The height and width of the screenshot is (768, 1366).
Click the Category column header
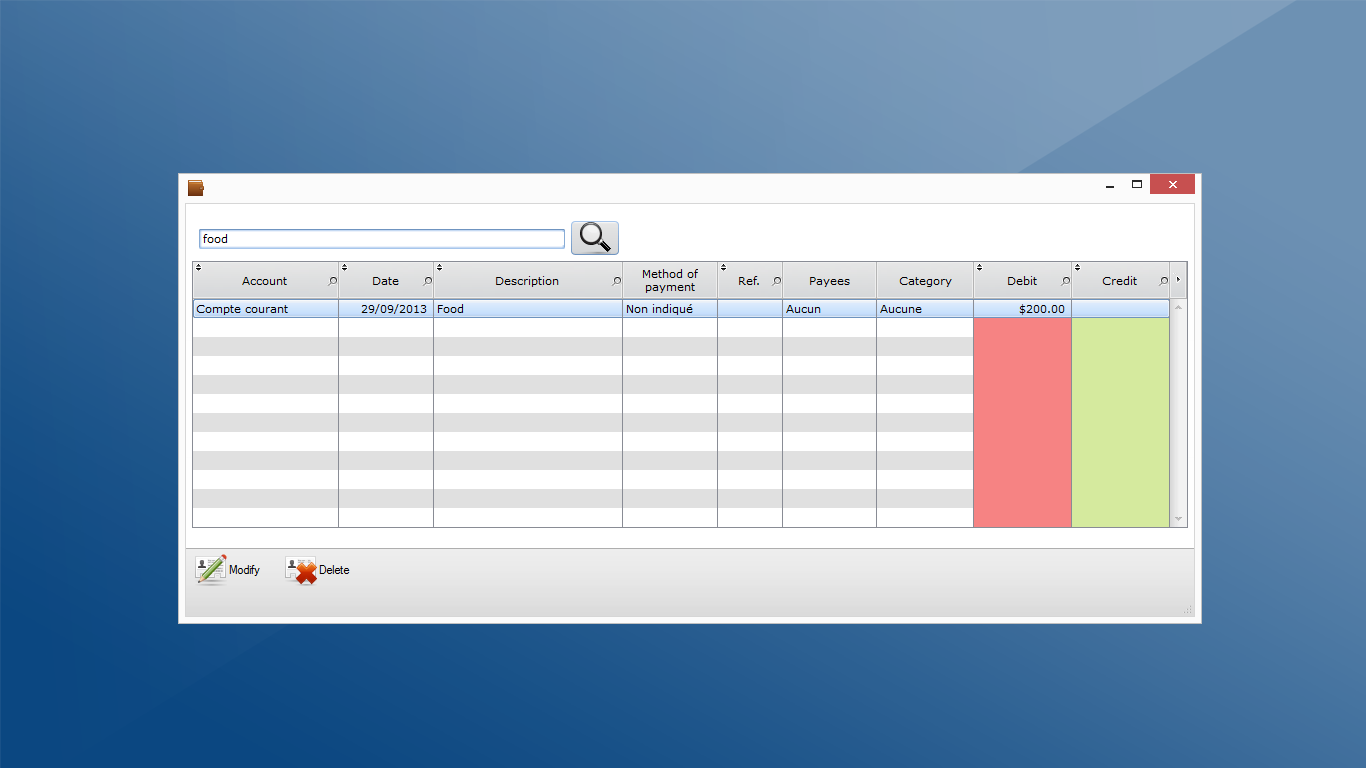(925, 280)
